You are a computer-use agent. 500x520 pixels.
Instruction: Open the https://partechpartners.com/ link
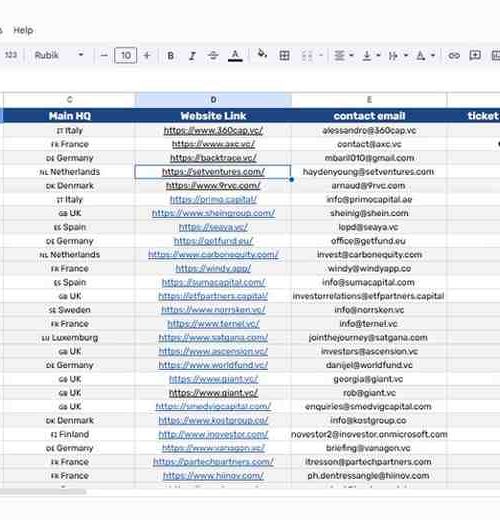point(213,462)
